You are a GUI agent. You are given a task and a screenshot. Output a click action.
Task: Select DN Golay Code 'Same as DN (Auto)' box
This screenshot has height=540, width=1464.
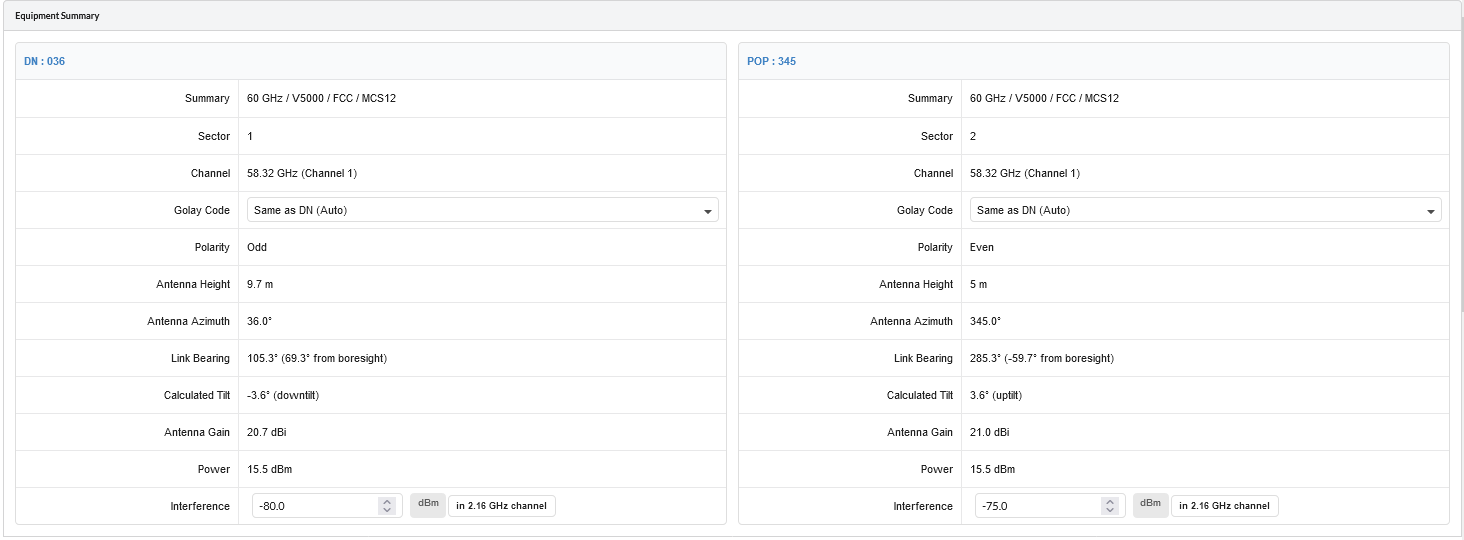[483, 210]
